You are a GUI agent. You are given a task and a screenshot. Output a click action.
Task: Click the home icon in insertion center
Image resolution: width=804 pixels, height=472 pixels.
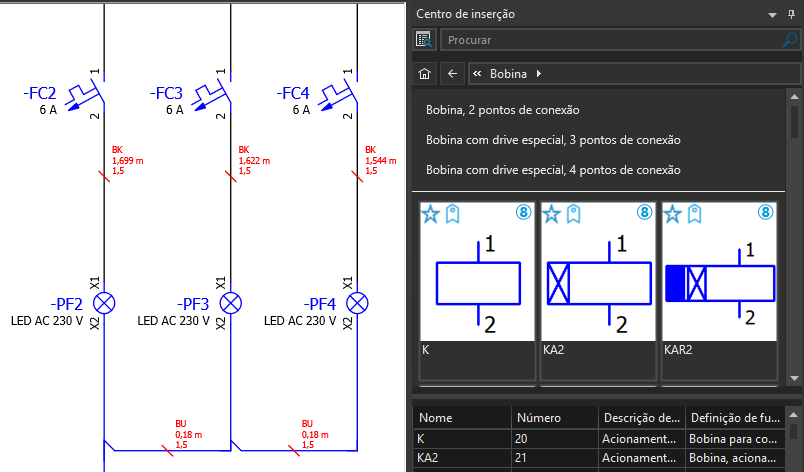point(424,74)
